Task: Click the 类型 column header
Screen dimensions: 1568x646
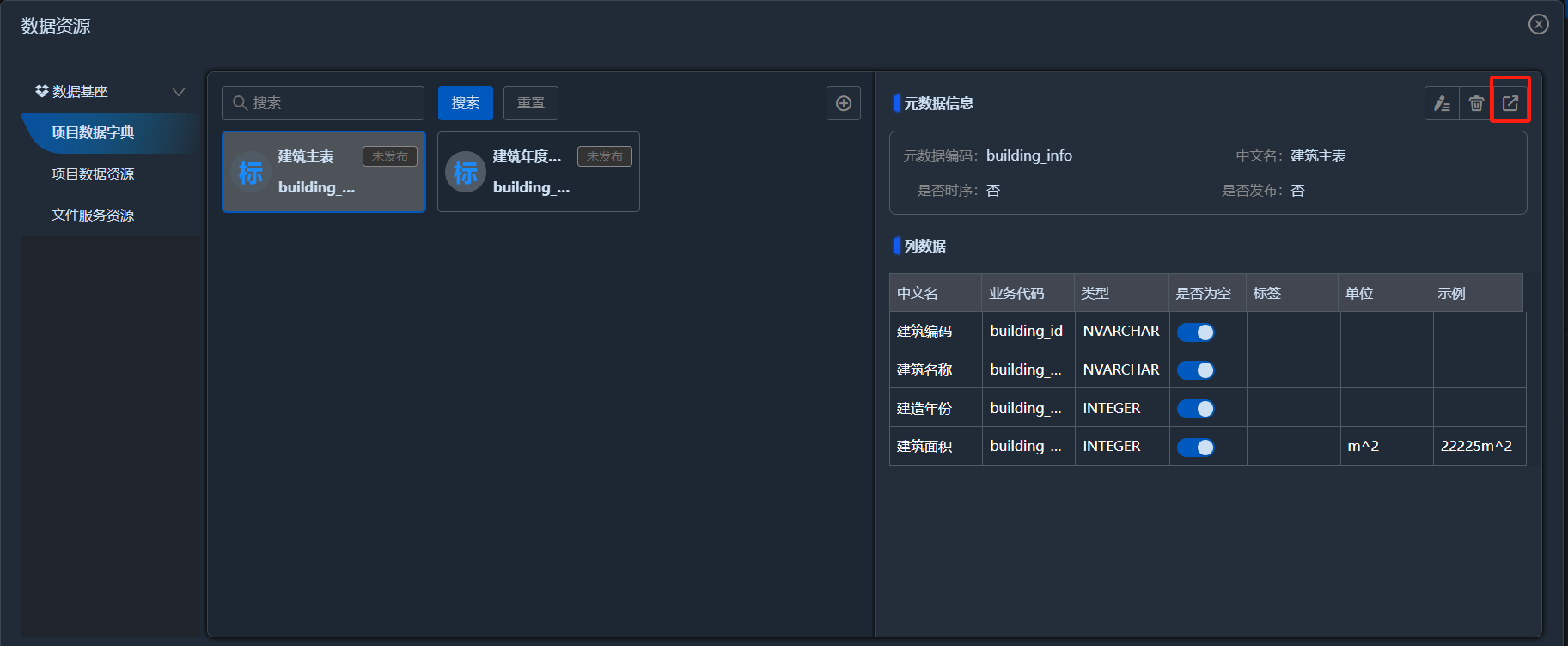Action: pyautogui.click(x=1122, y=293)
